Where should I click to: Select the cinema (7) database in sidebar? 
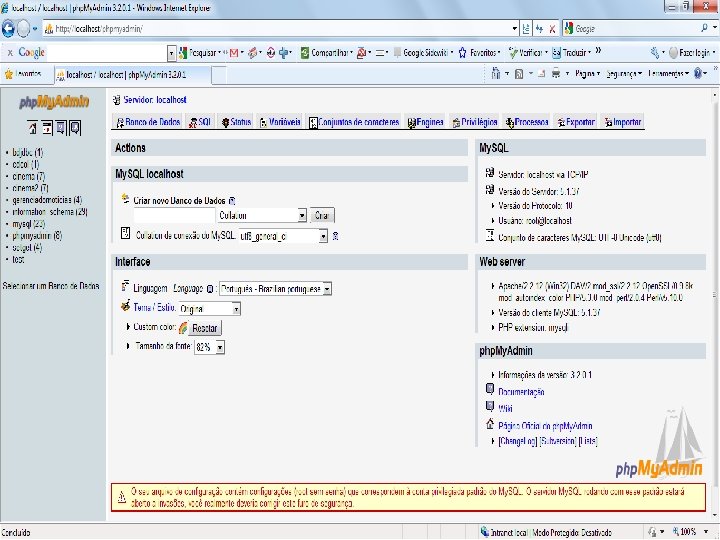pos(28,176)
